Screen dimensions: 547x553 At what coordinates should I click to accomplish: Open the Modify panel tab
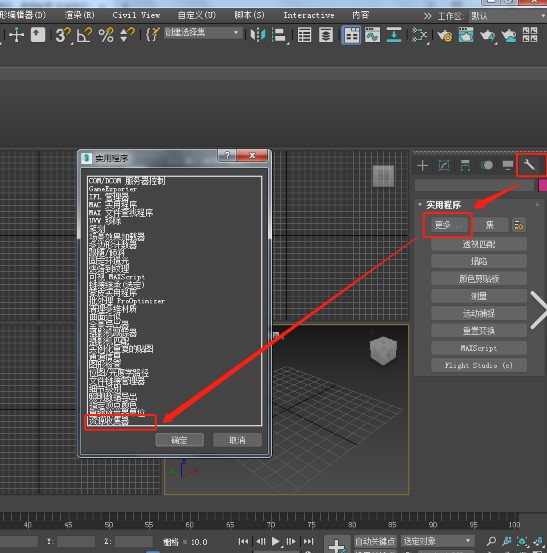(x=444, y=165)
